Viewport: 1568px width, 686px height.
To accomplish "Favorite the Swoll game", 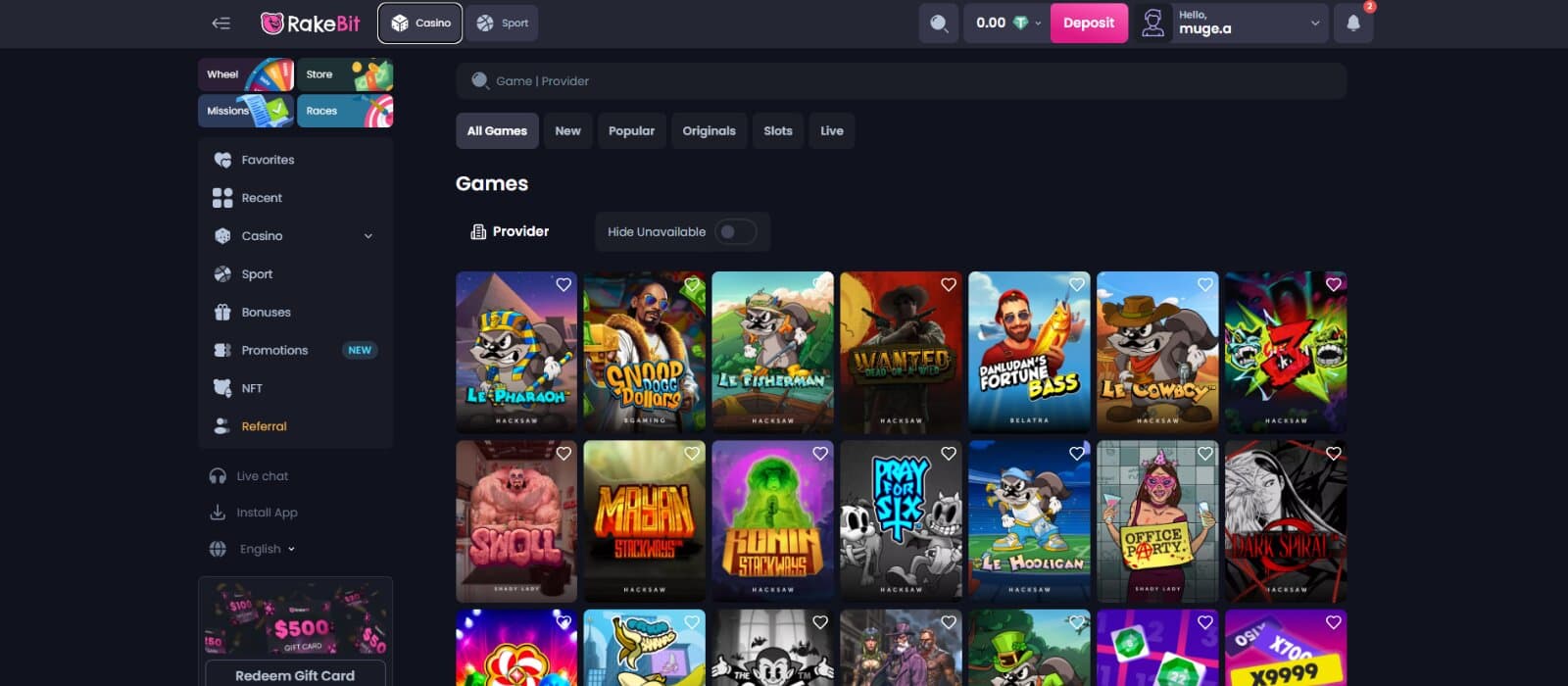I will pyautogui.click(x=563, y=454).
